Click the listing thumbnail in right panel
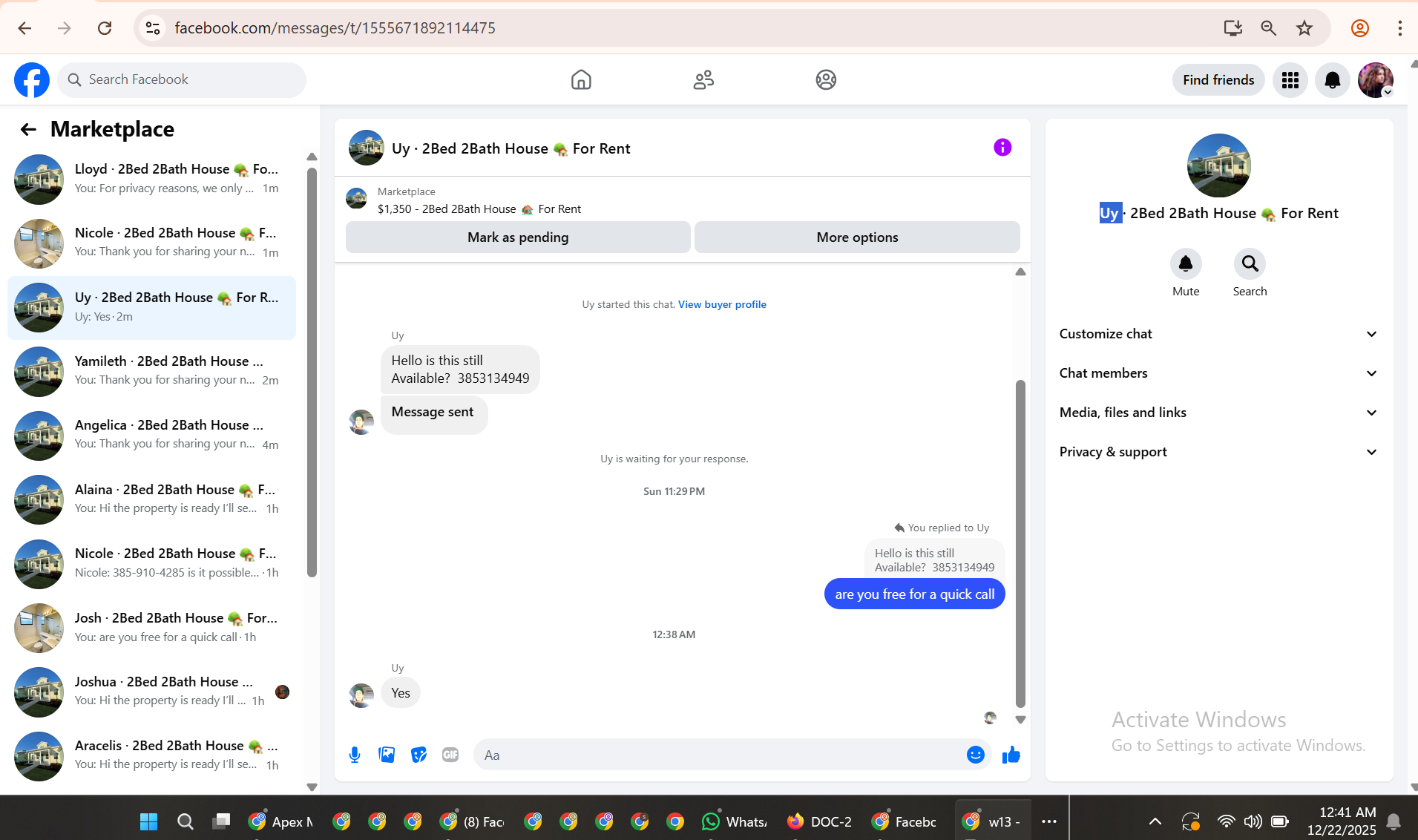Image resolution: width=1418 pixels, height=840 pixels. [1218, 165]
